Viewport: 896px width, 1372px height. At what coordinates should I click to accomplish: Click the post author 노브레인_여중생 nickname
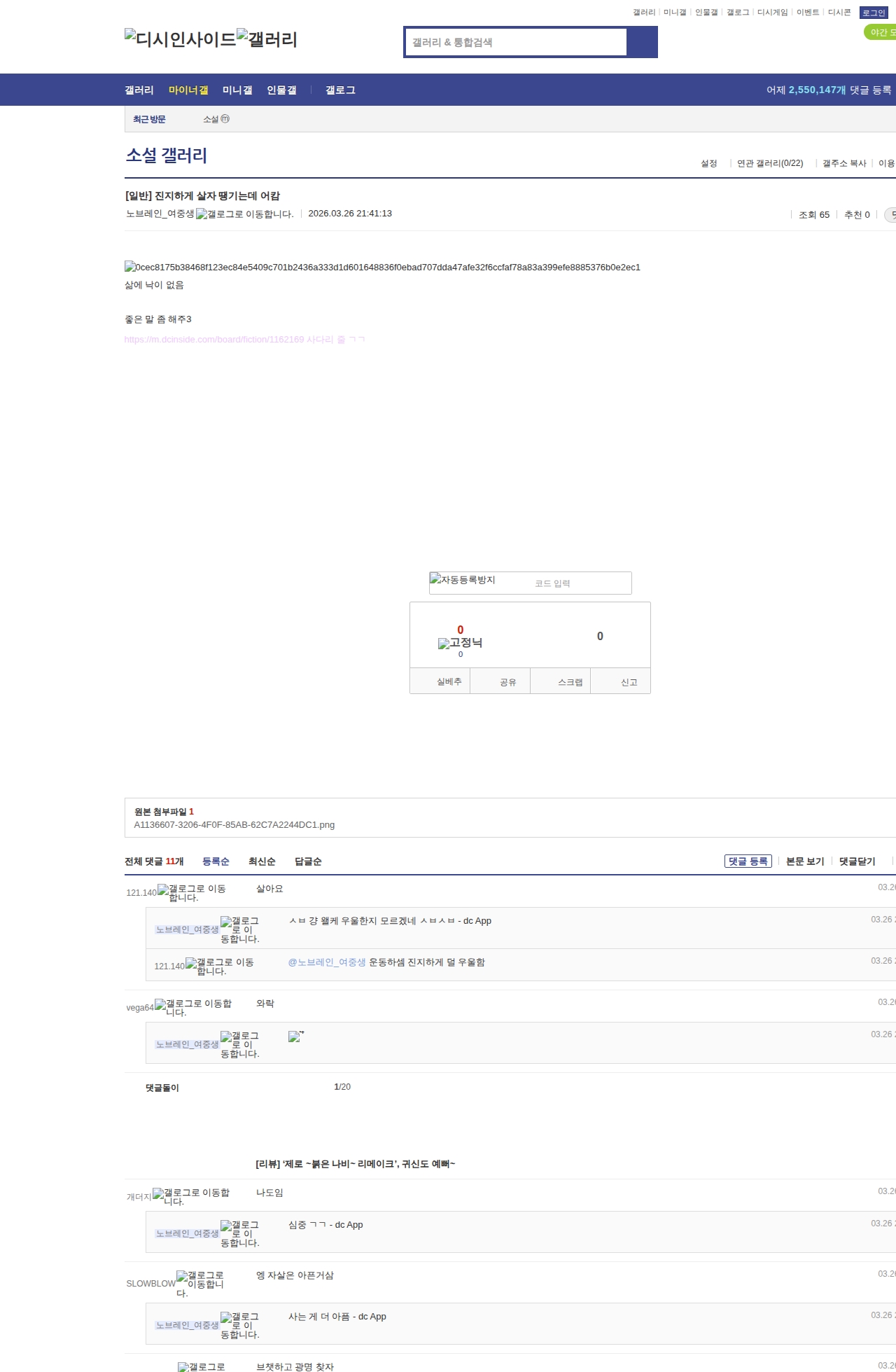pos(160,214)
